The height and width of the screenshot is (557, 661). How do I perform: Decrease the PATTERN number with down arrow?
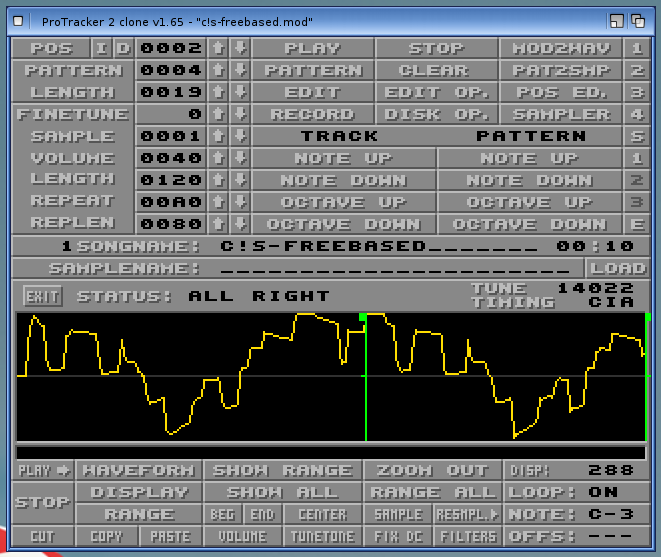[240, 70]
